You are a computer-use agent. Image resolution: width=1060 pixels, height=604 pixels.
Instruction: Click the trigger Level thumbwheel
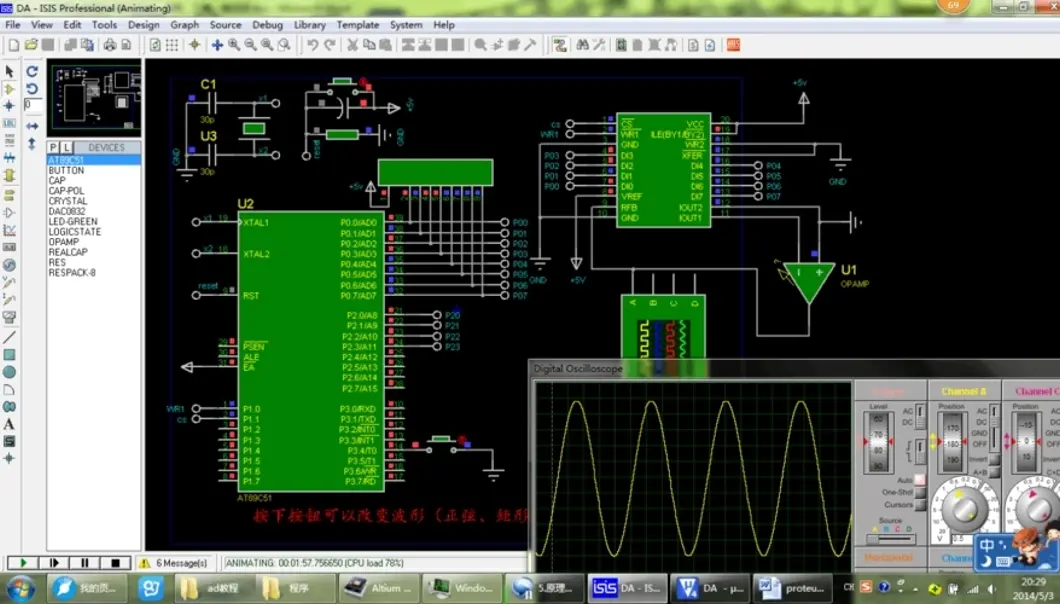878,442
